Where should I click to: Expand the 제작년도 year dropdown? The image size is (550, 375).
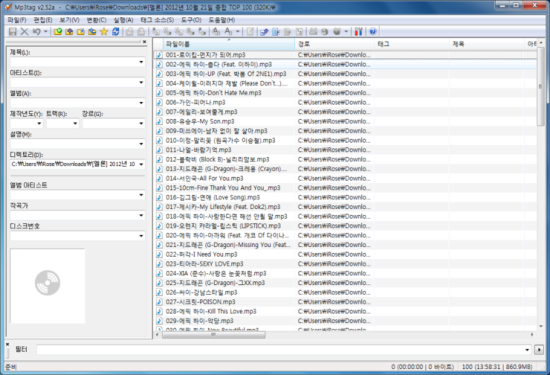tap(39, 123)
